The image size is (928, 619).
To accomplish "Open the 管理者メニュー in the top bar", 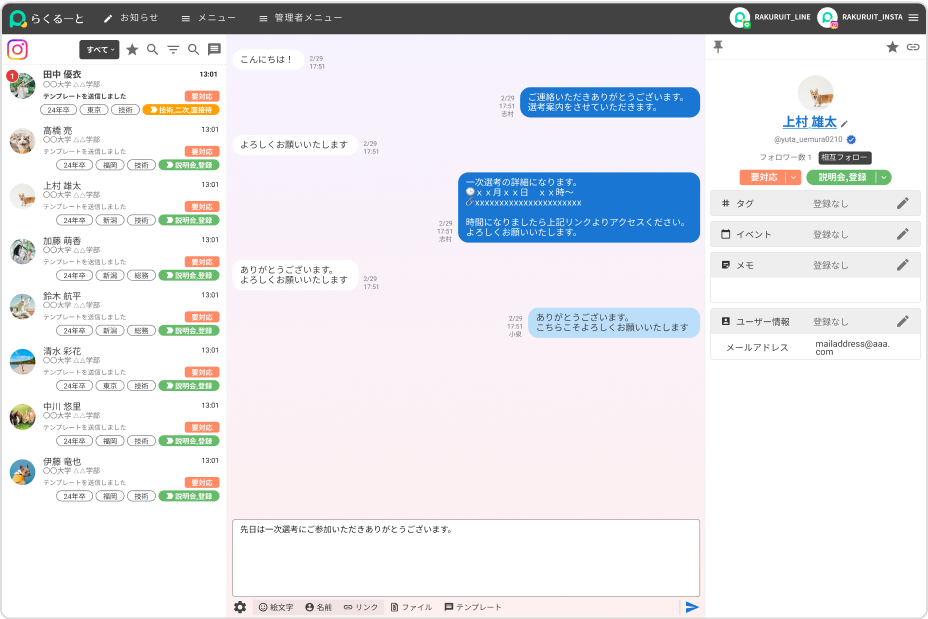I will click(x=300, y=18).
